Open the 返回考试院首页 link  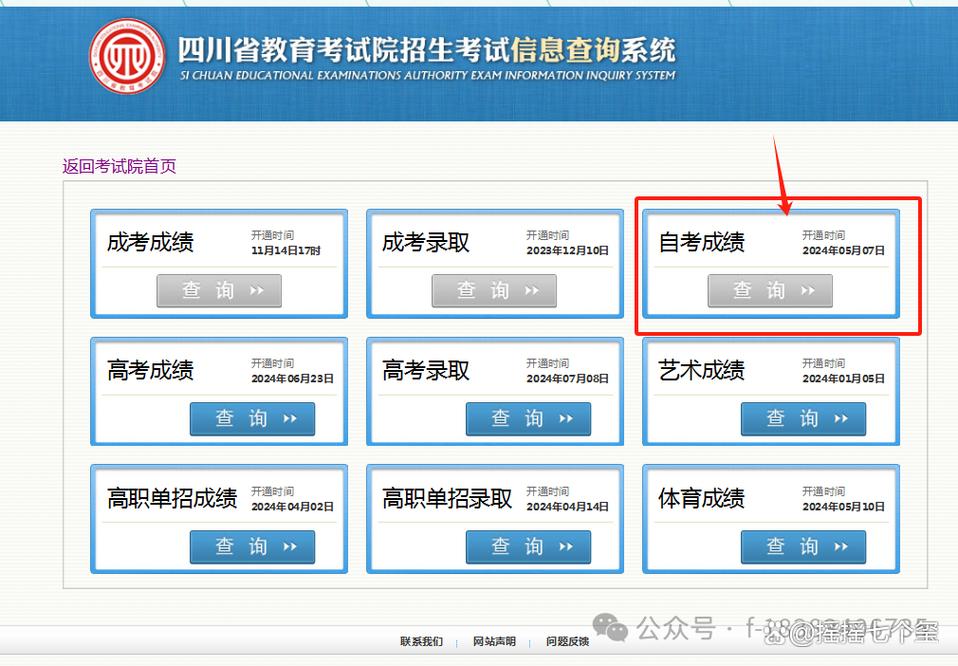[118, 165]
